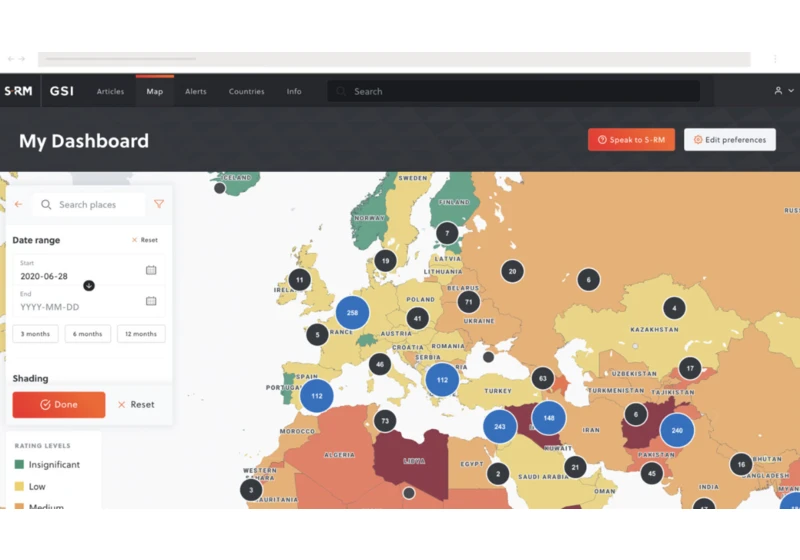Click the back arrow in filter panel
Screen dimensions: 800x560
tap(18, 204)
